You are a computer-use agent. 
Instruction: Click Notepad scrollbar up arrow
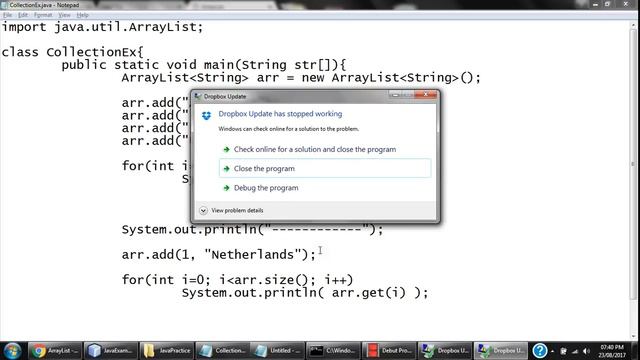point(634,24)
